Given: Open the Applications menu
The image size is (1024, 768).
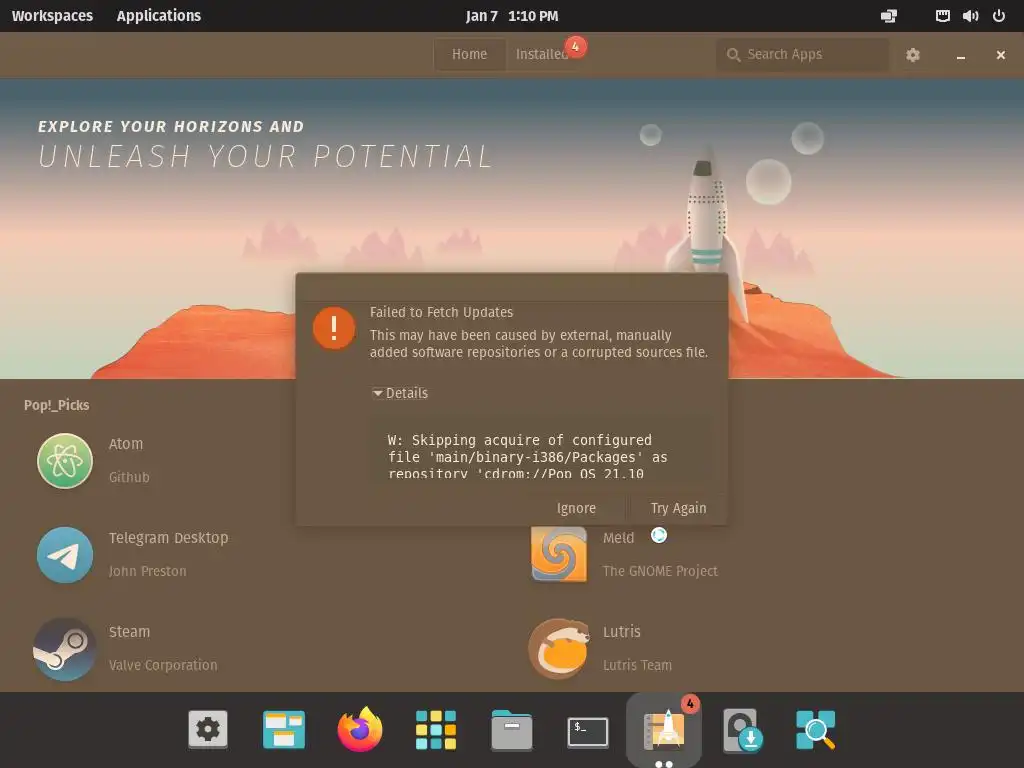Looking at the screenshot, I should [x=159, y=16].
